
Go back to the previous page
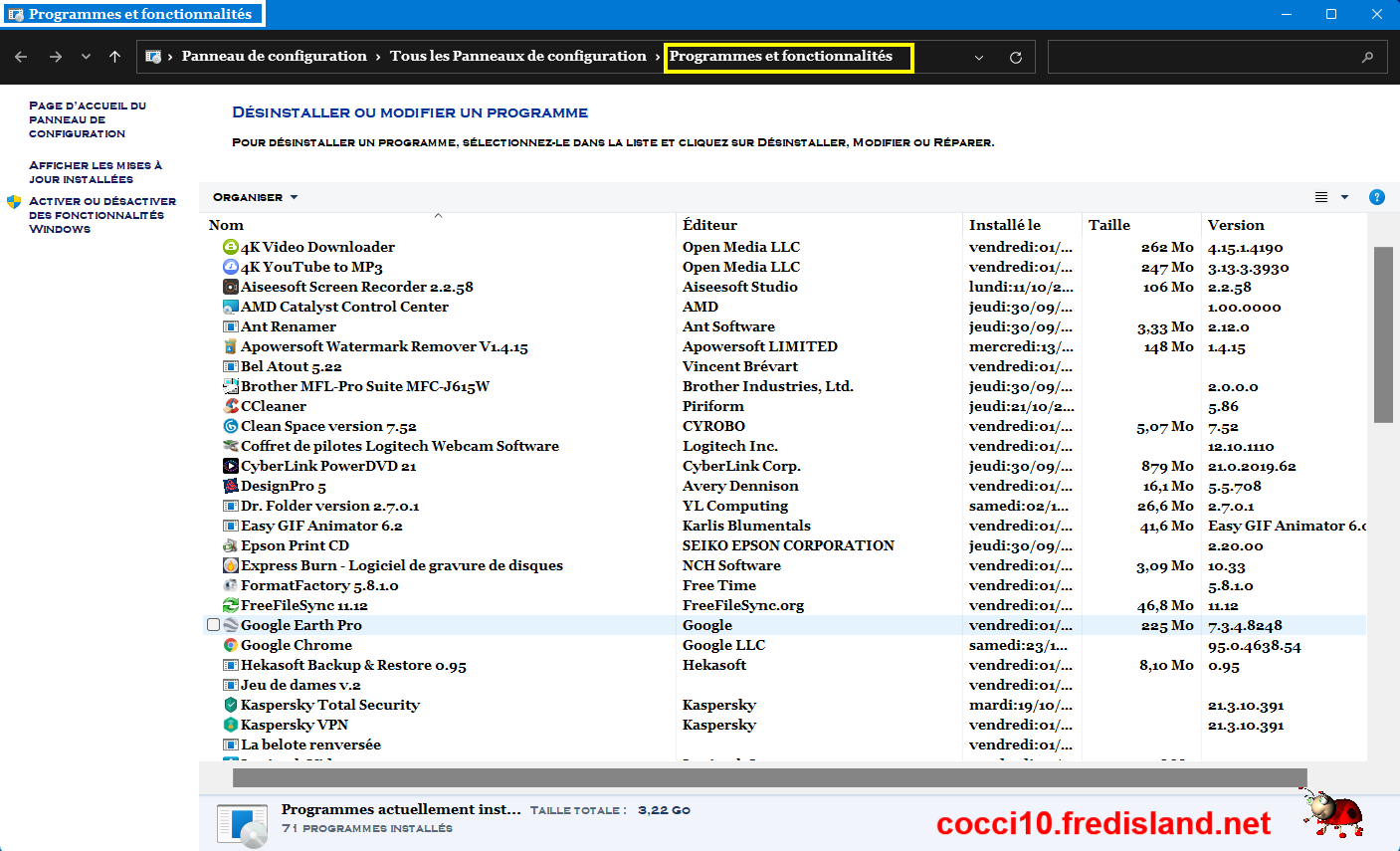tap(21, 57)
